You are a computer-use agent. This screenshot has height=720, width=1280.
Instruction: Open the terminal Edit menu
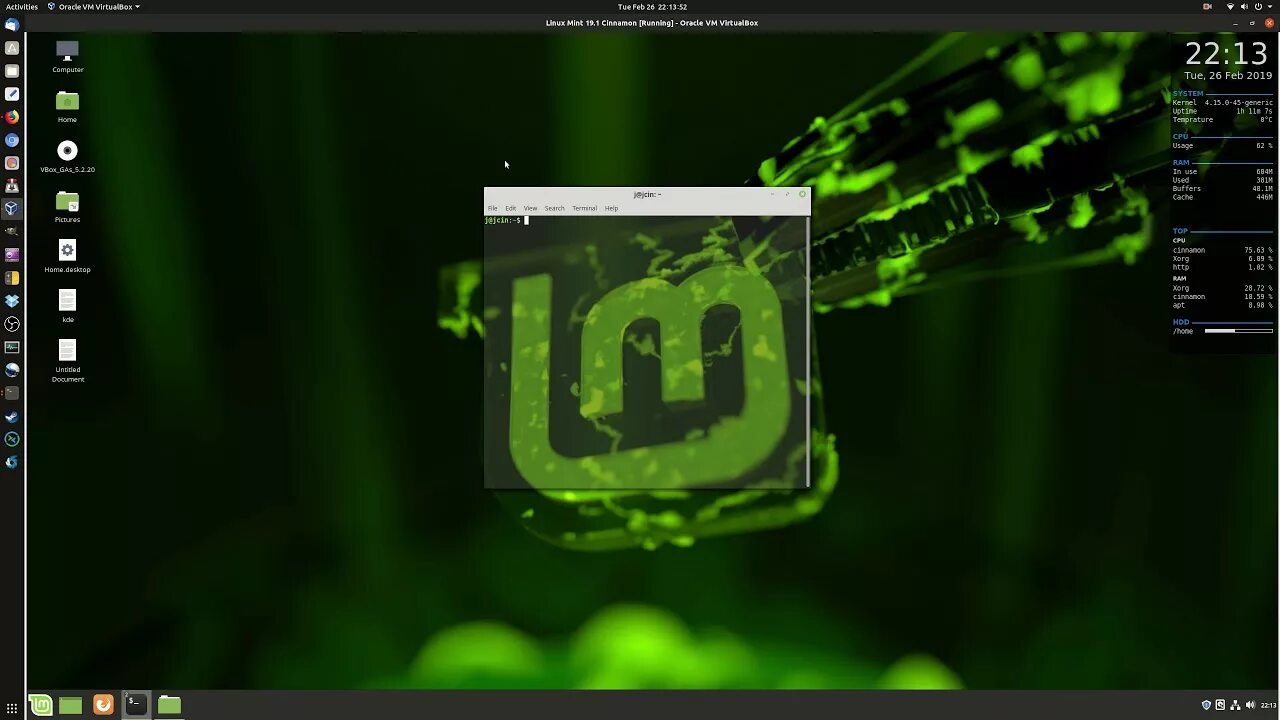[x=510, y=208]
